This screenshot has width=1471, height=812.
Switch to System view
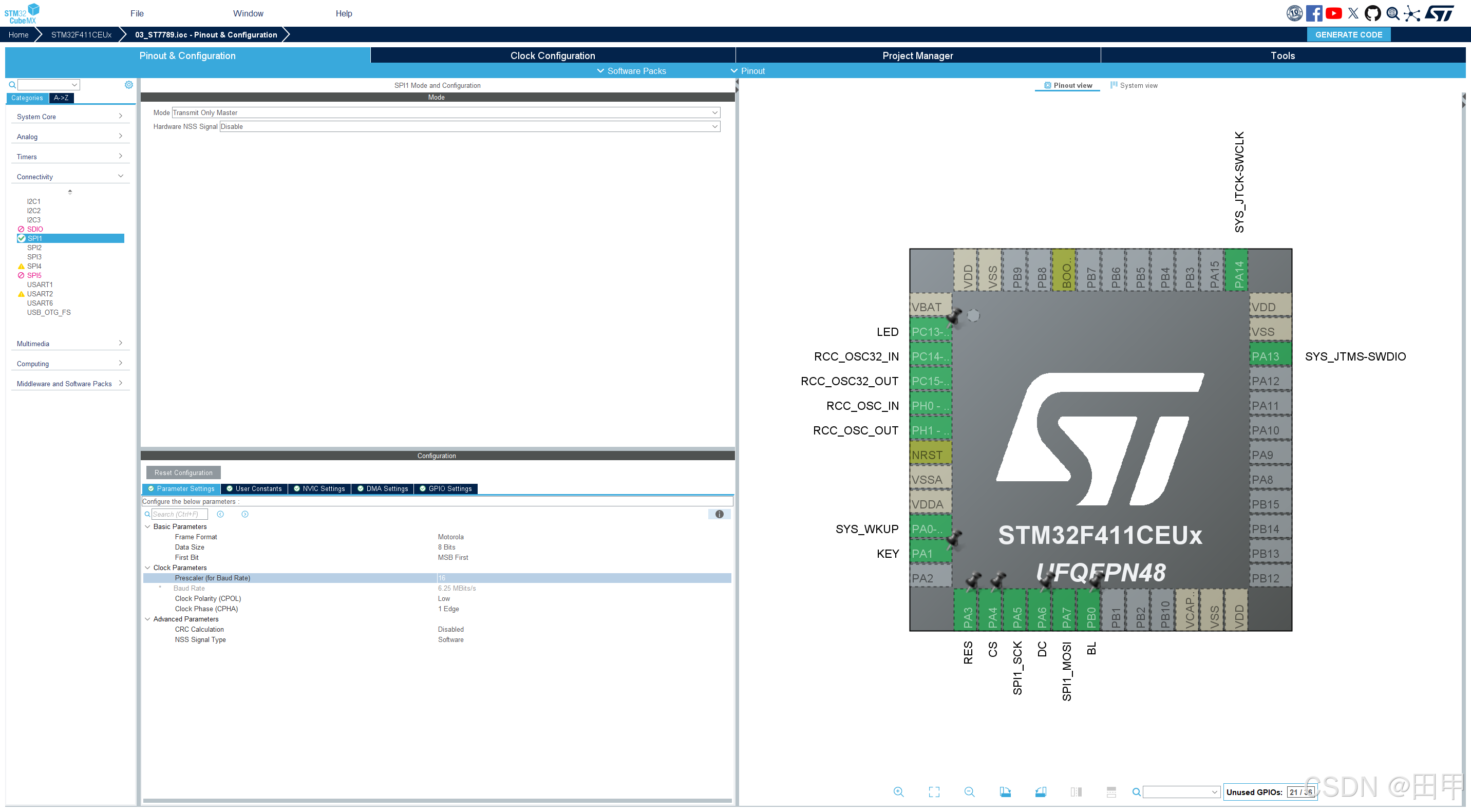click(1134, 86)
